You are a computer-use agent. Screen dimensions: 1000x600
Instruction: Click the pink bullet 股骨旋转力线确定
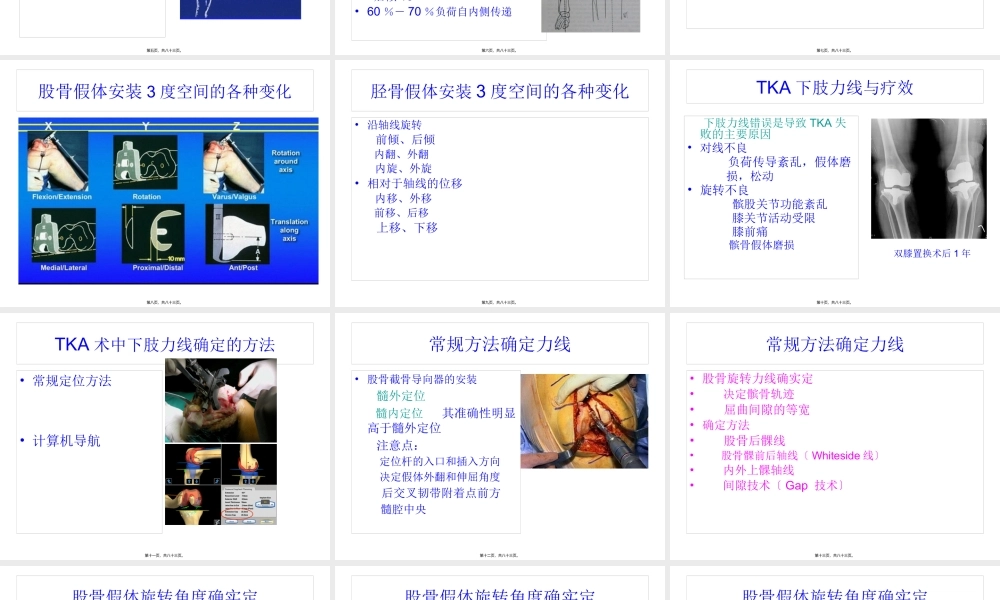(757, 379)
